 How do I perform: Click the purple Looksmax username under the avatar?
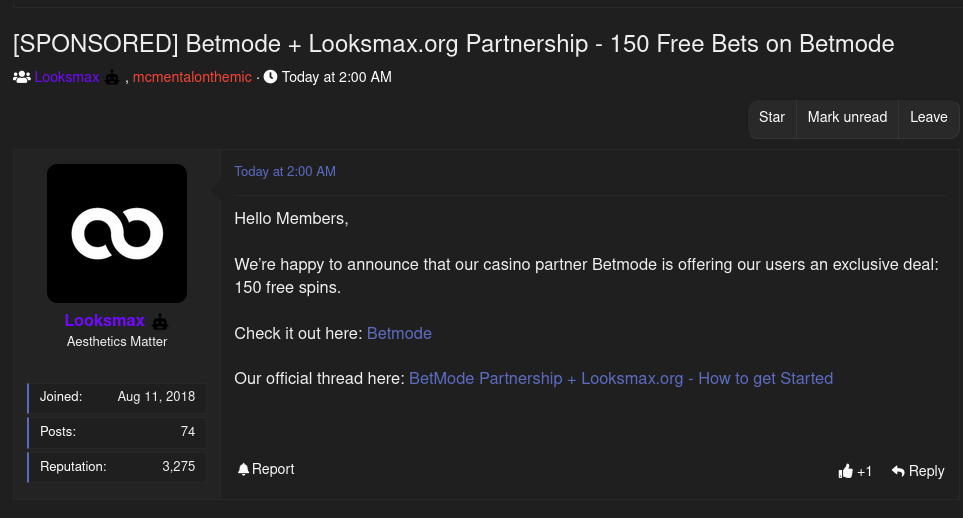click(105, 321)
